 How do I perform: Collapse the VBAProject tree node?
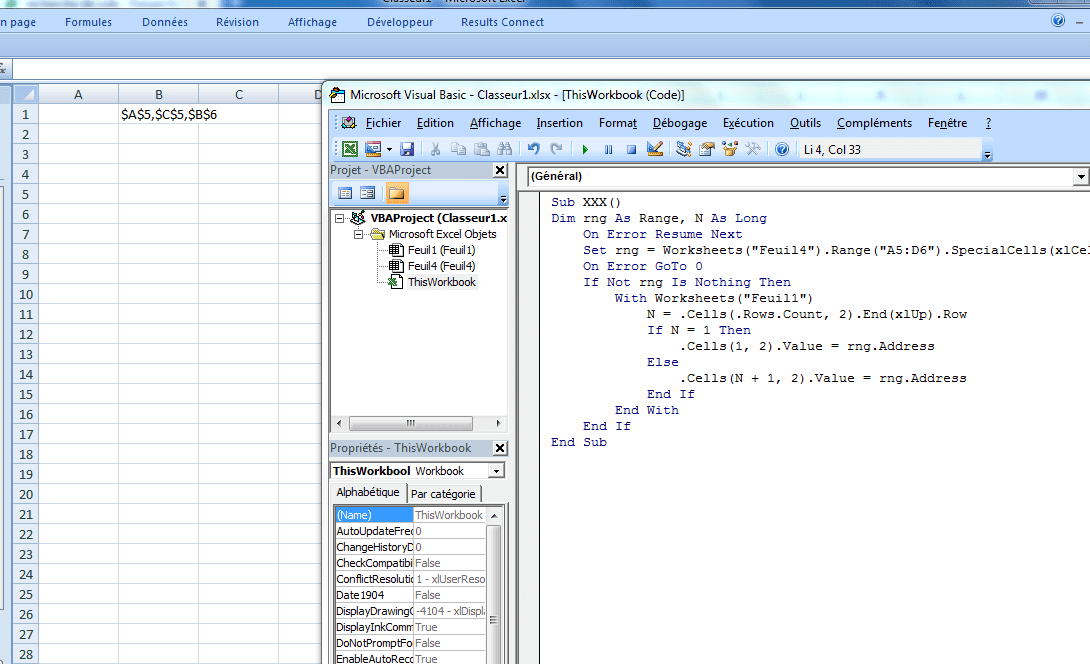tap(341, 218)
